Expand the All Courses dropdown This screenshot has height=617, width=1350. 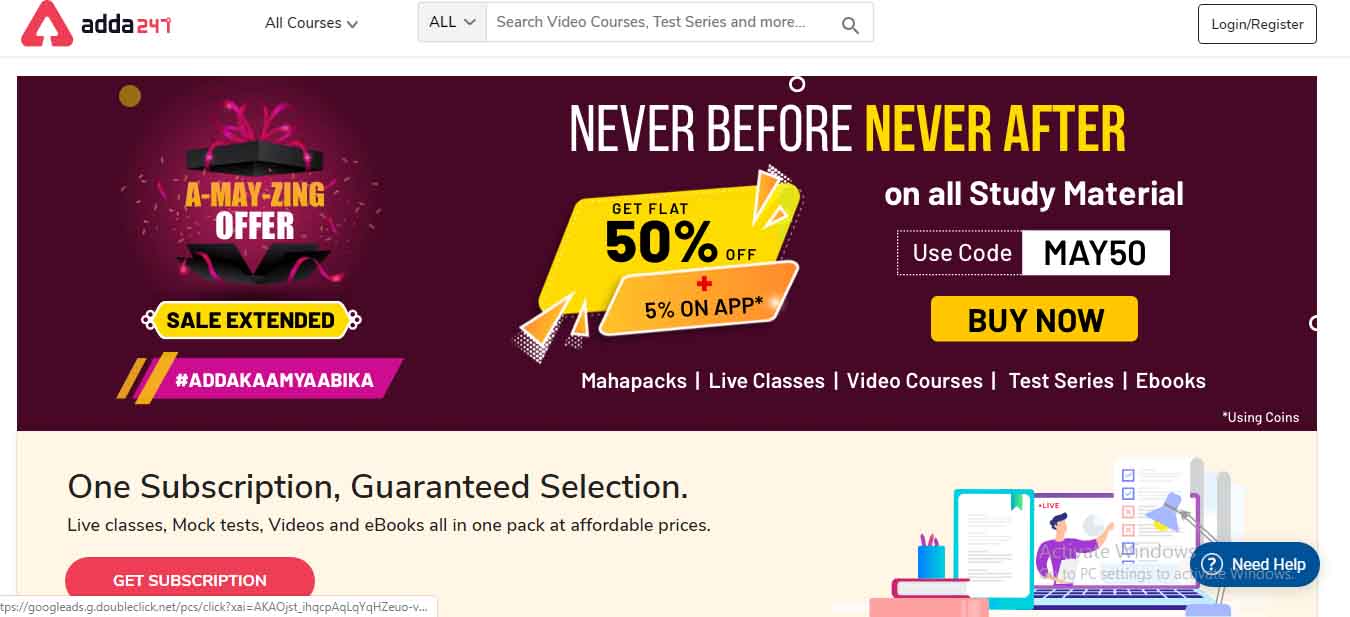(311, 23)
